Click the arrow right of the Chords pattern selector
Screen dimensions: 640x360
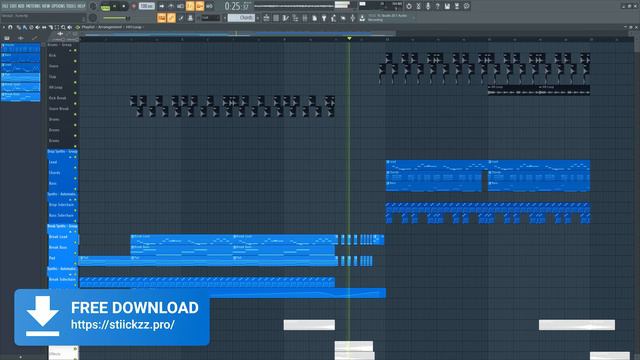[x=258, y=18]
